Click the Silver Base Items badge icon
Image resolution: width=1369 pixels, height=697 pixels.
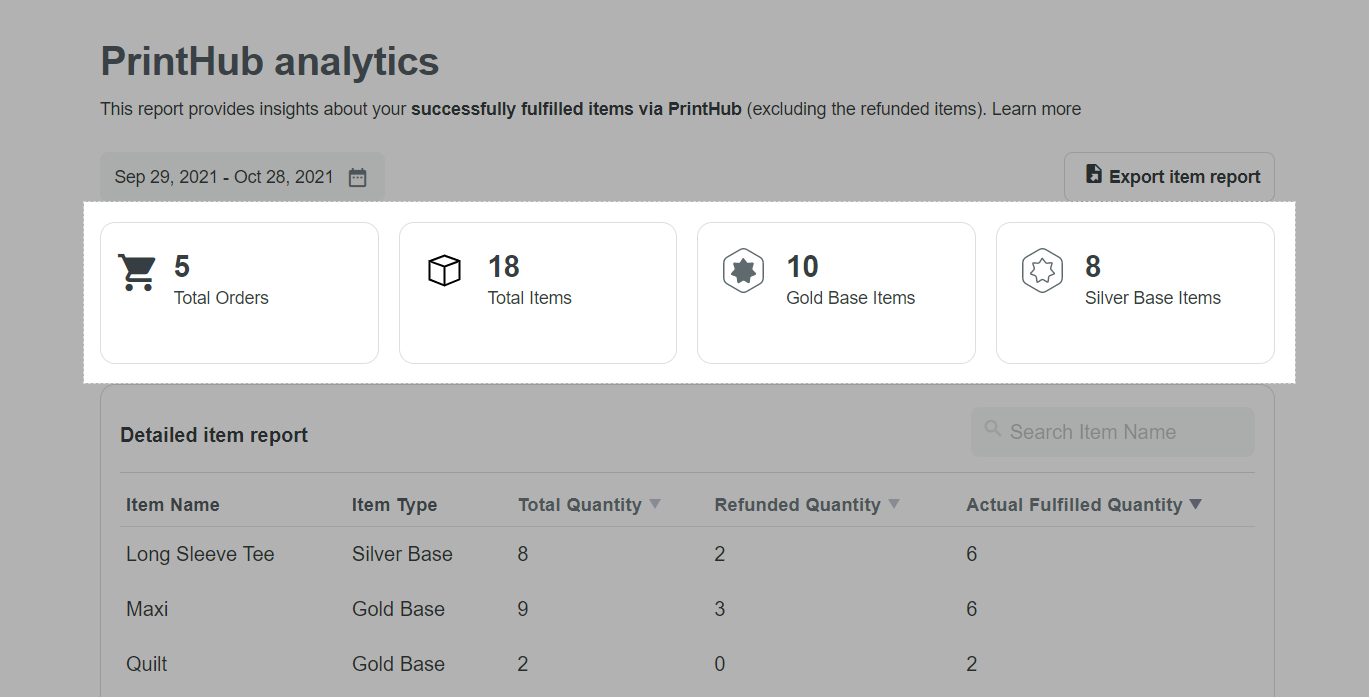[x=1041, y=271]
